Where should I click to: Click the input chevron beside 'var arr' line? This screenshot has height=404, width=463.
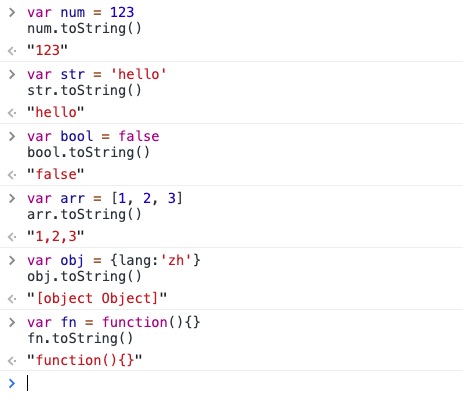pos(12,198)
